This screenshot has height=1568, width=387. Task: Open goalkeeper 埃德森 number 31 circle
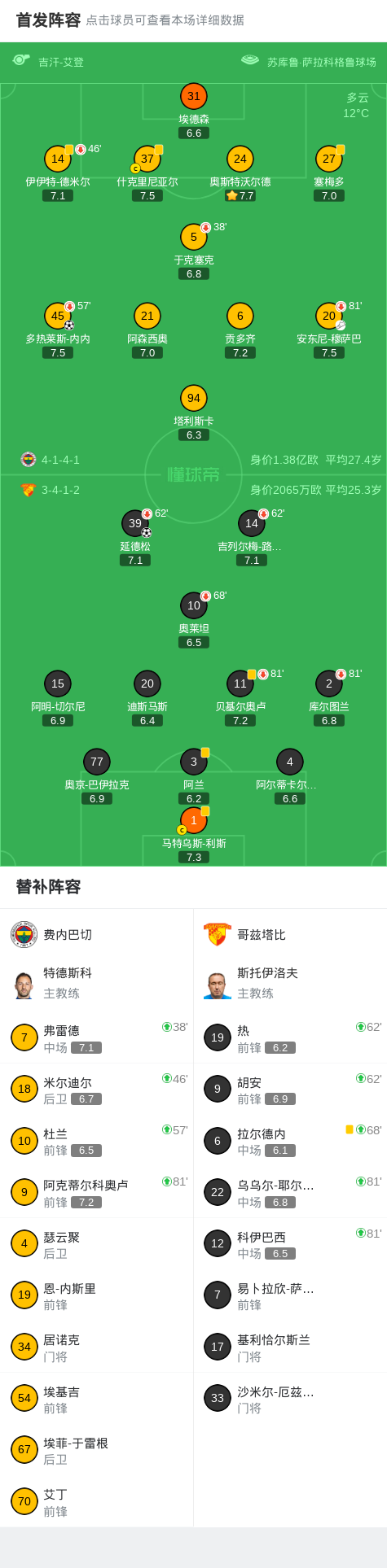click(x=194, y=96)
